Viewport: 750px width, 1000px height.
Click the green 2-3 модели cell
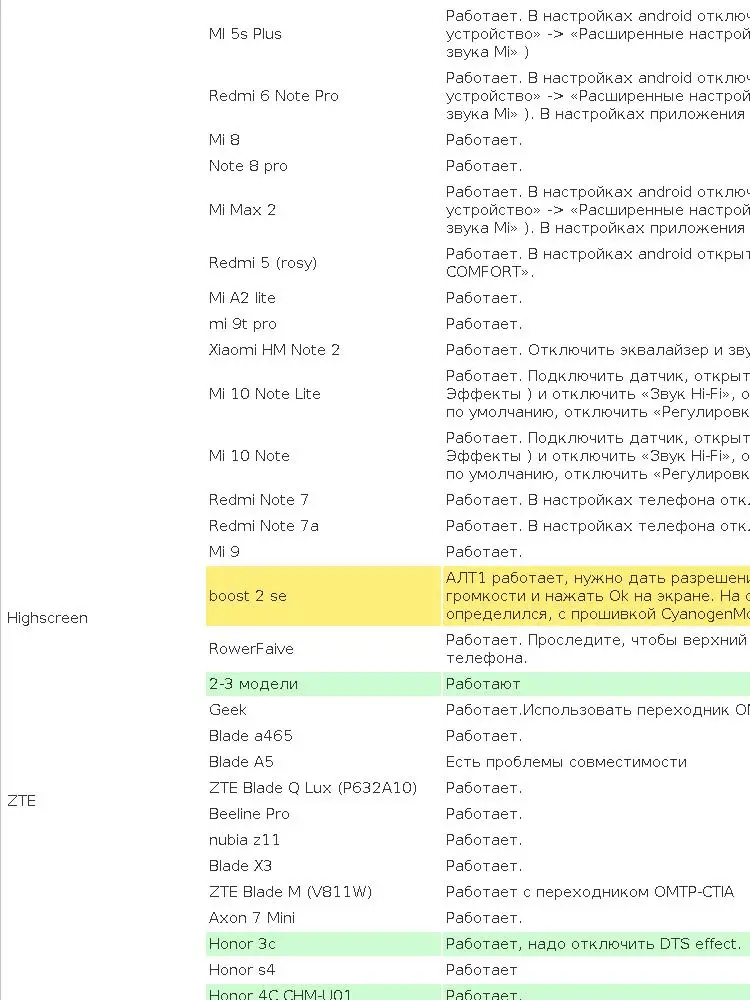point(323,684)
